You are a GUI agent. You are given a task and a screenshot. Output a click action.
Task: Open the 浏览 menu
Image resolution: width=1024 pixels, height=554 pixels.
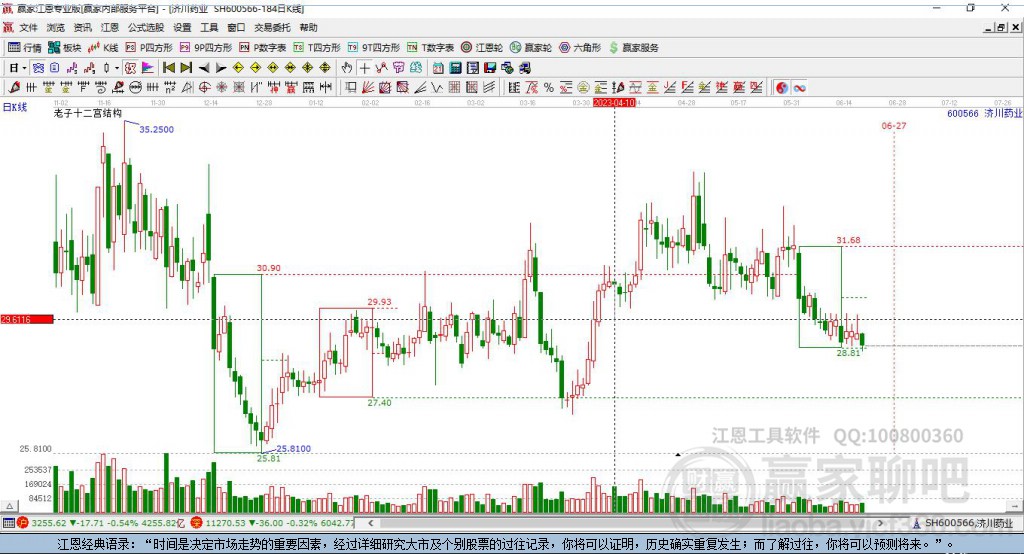point(56,27)
